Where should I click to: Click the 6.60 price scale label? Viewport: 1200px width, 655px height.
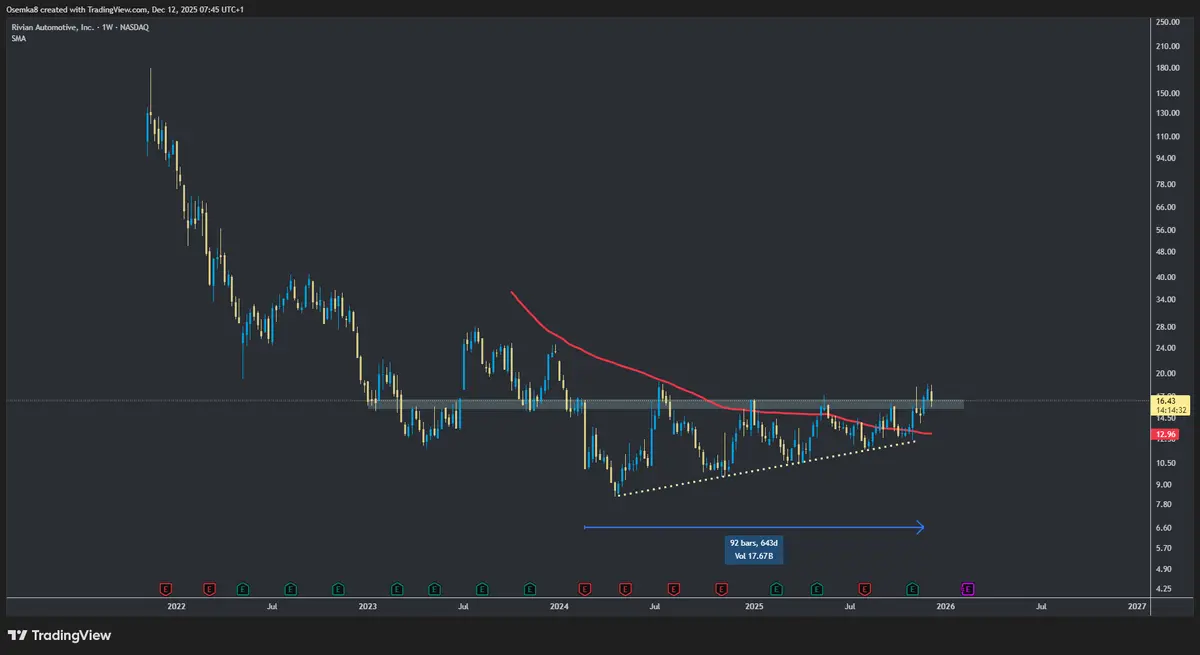(x=1164, y=528)
